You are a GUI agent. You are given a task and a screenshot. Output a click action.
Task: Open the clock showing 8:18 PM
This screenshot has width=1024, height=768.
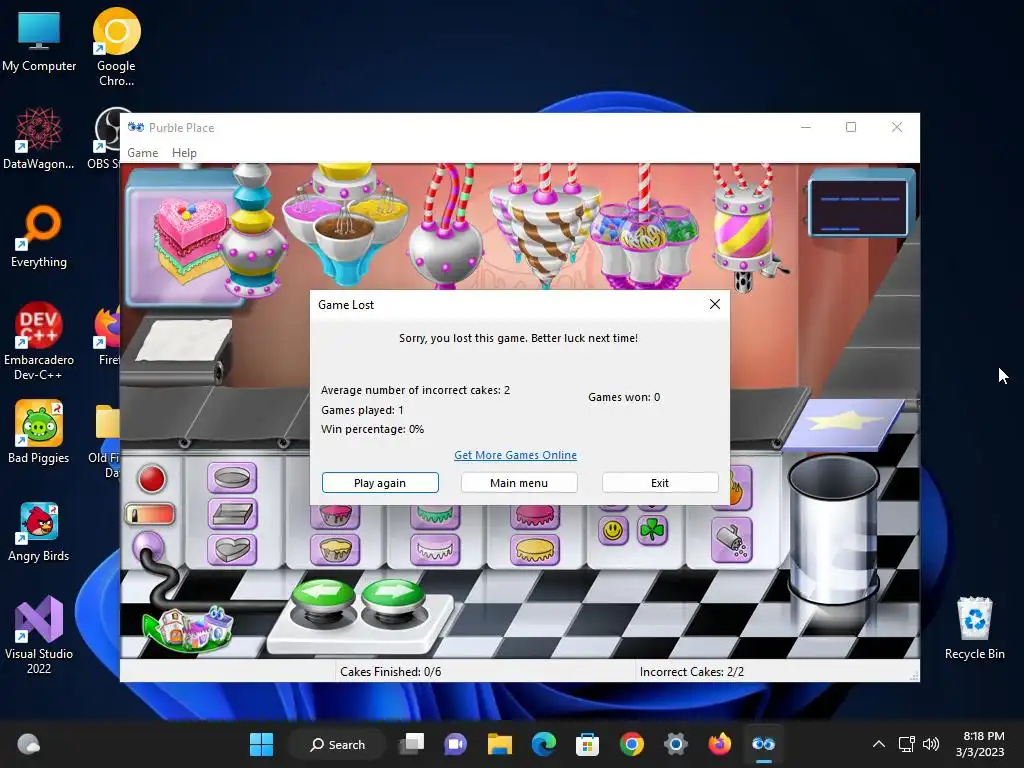point(980,744)
